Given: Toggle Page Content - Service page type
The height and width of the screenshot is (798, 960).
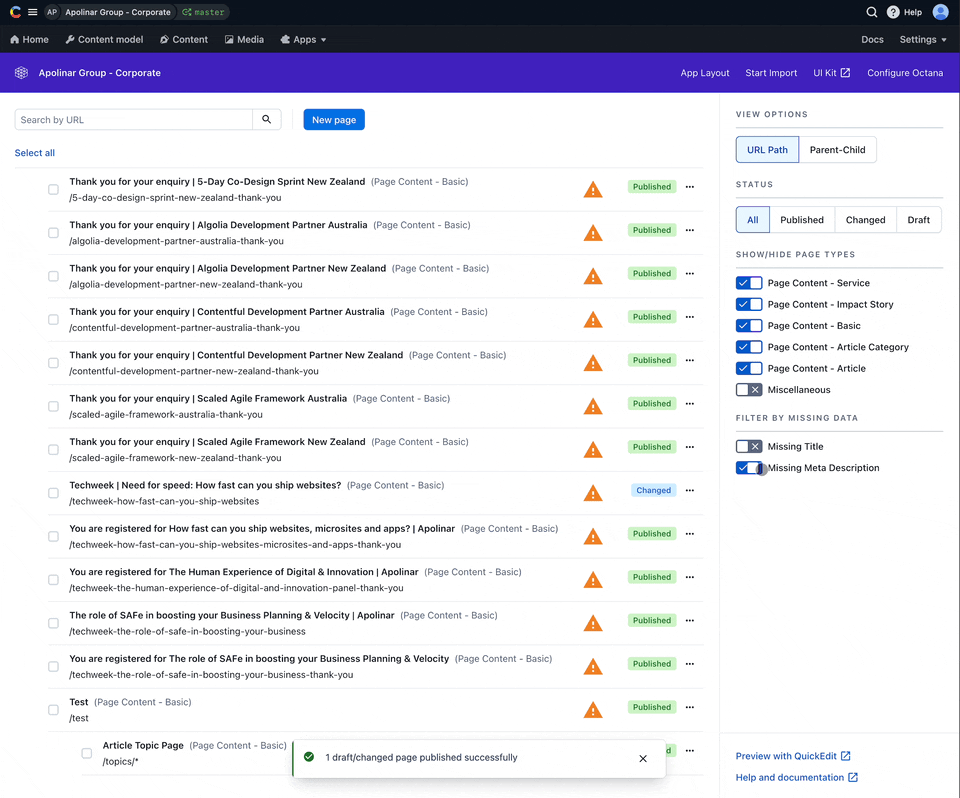Looking at the screenshot, I should 749,283.
